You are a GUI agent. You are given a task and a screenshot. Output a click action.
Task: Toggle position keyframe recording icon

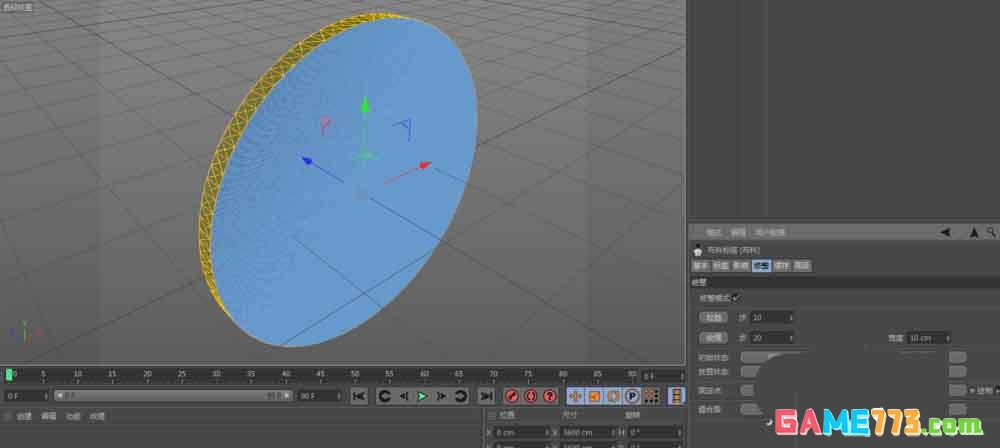(575, 396)
